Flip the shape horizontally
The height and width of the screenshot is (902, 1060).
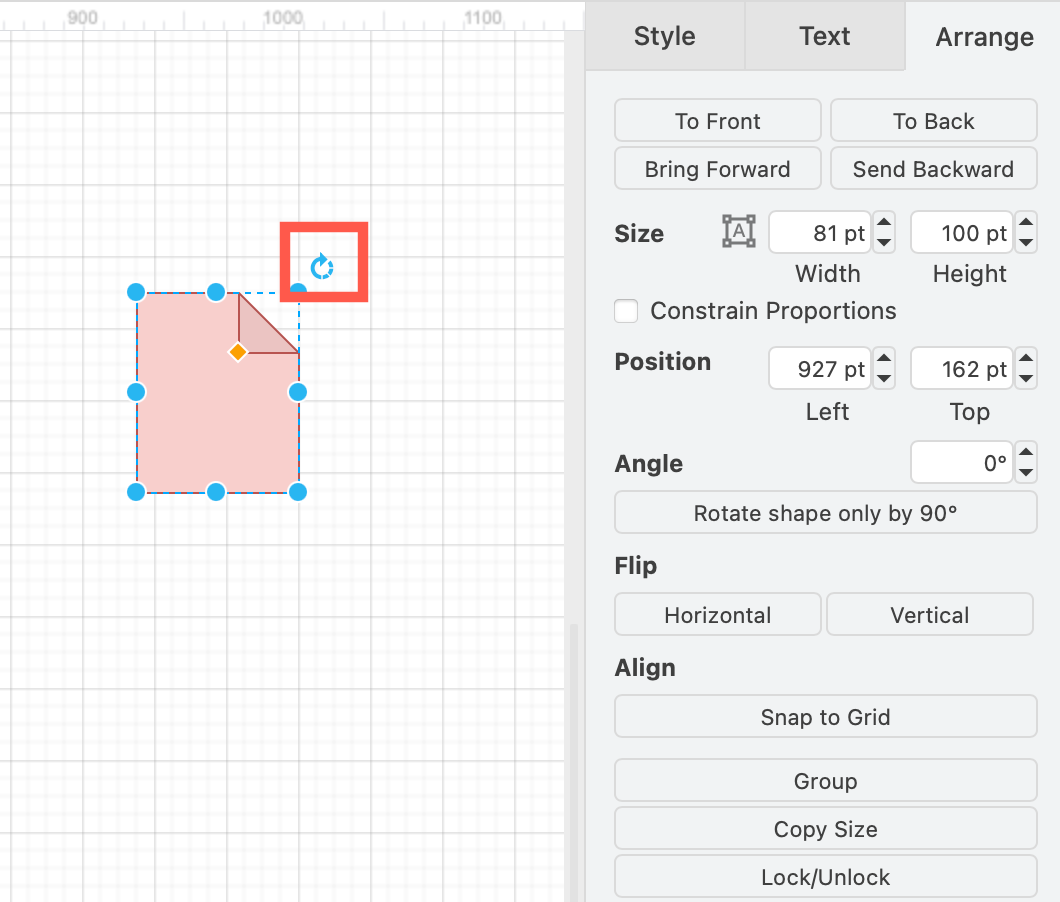click(x=717, y=614)
